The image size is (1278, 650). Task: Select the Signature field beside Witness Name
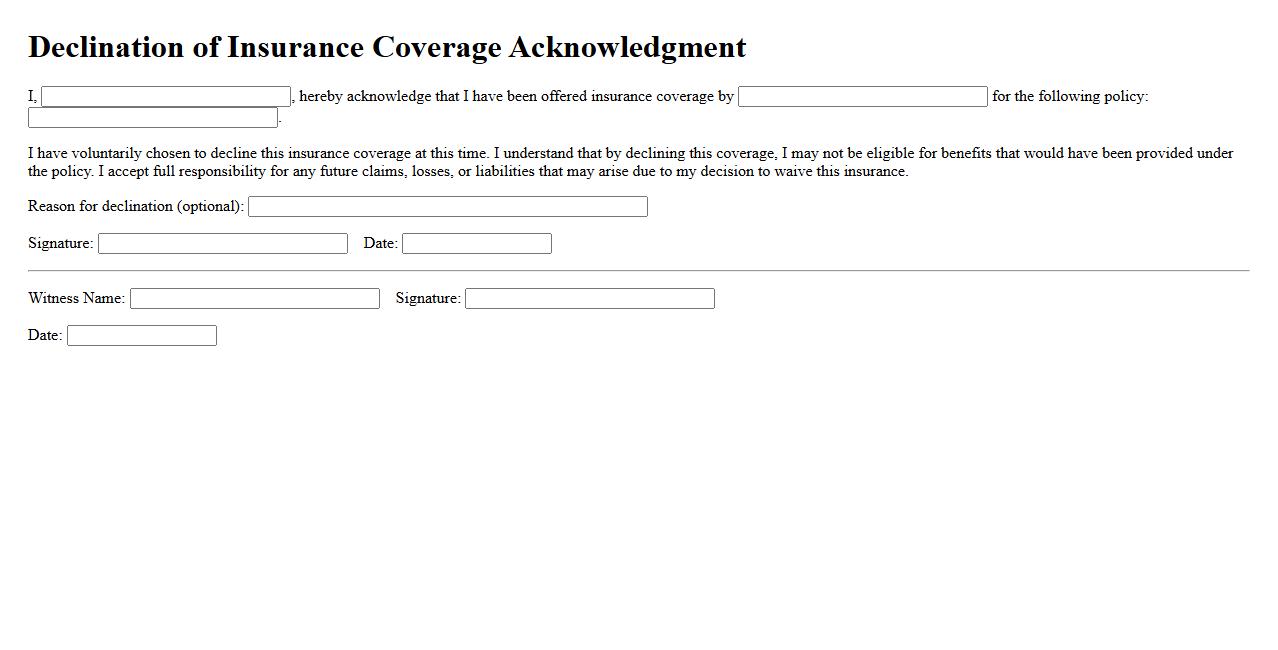tap(589, 298)
